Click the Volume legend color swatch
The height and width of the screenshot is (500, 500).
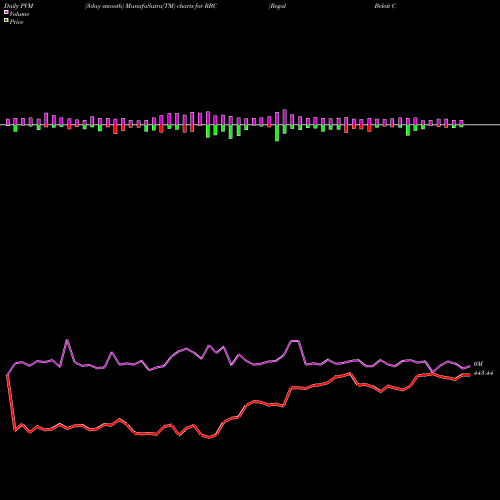(6, 13)
